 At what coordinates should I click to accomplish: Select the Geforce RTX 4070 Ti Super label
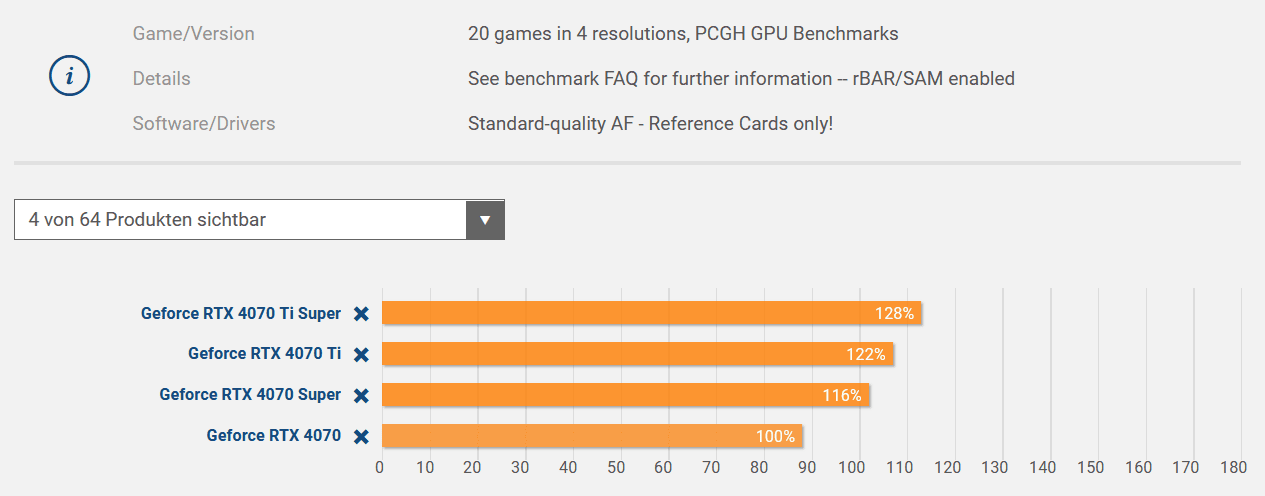[x=240, y=314]
